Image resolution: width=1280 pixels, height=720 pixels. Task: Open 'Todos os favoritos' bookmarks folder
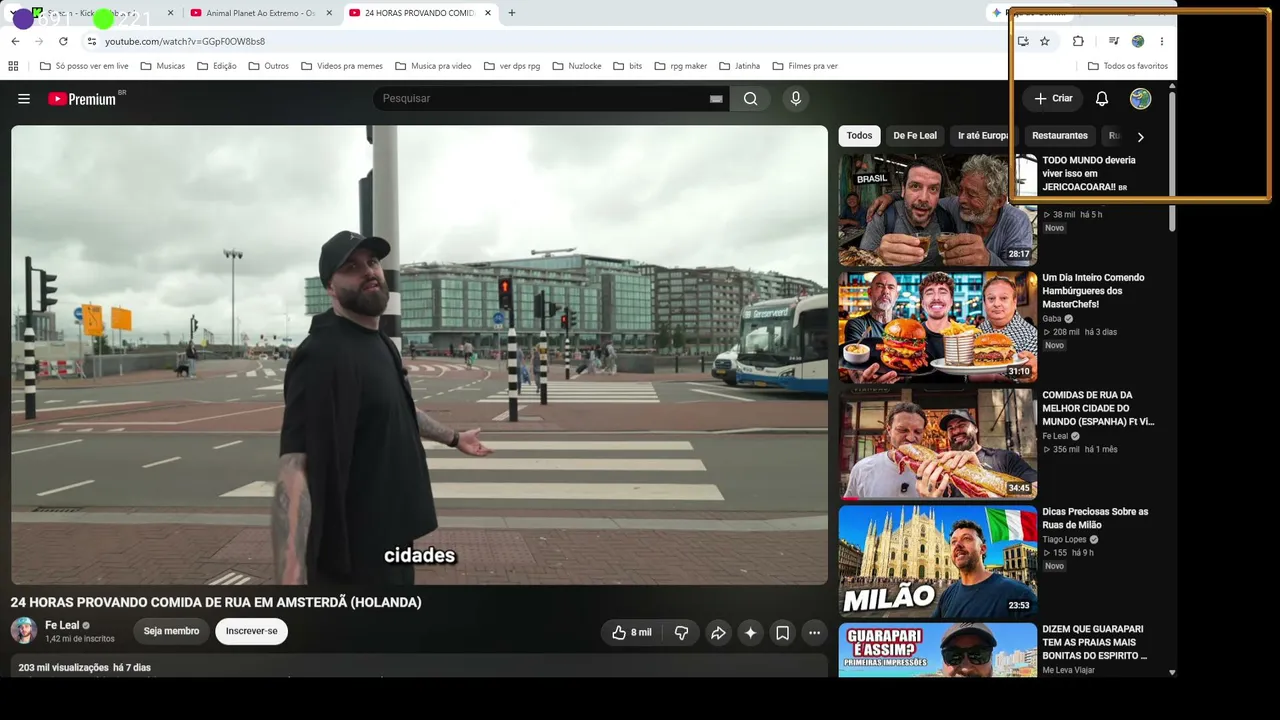[1128, 66]
